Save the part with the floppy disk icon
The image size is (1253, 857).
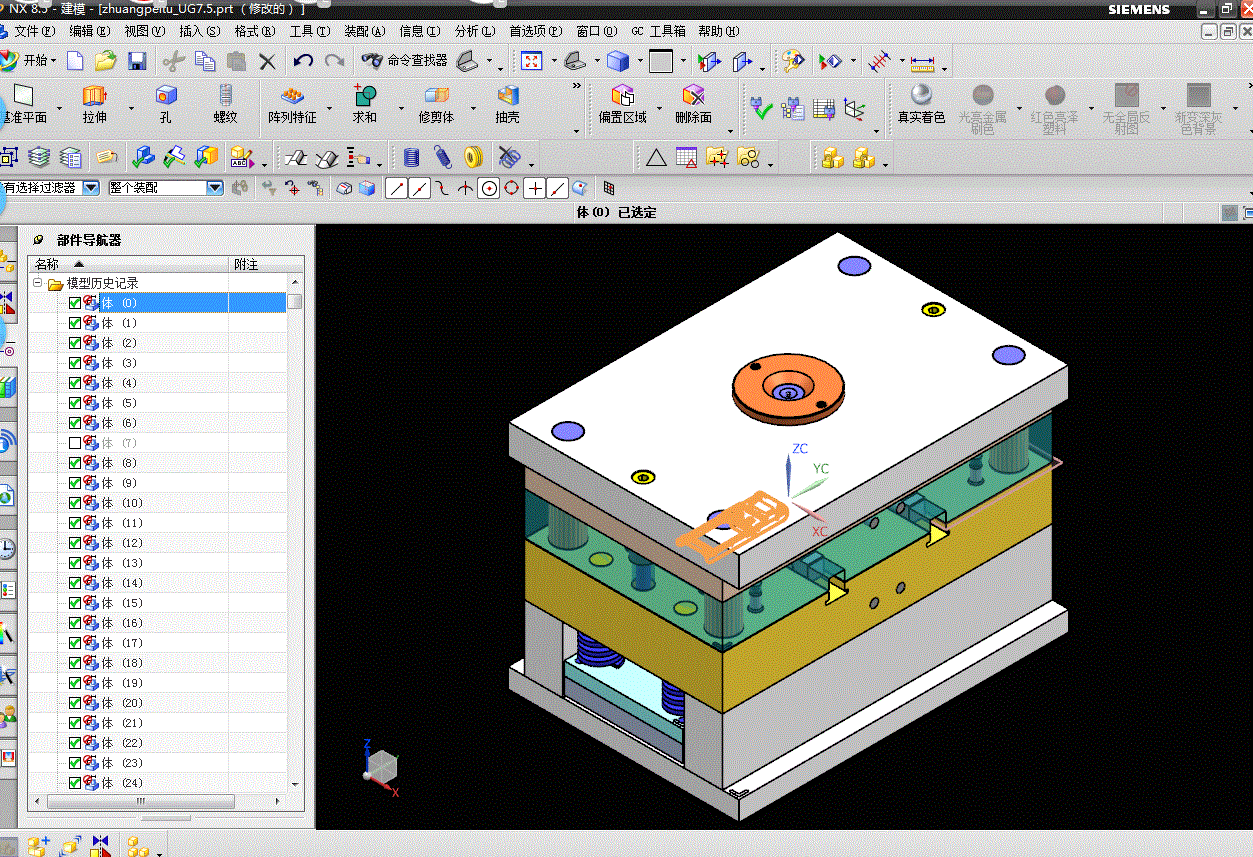click(x=137, y=61)
